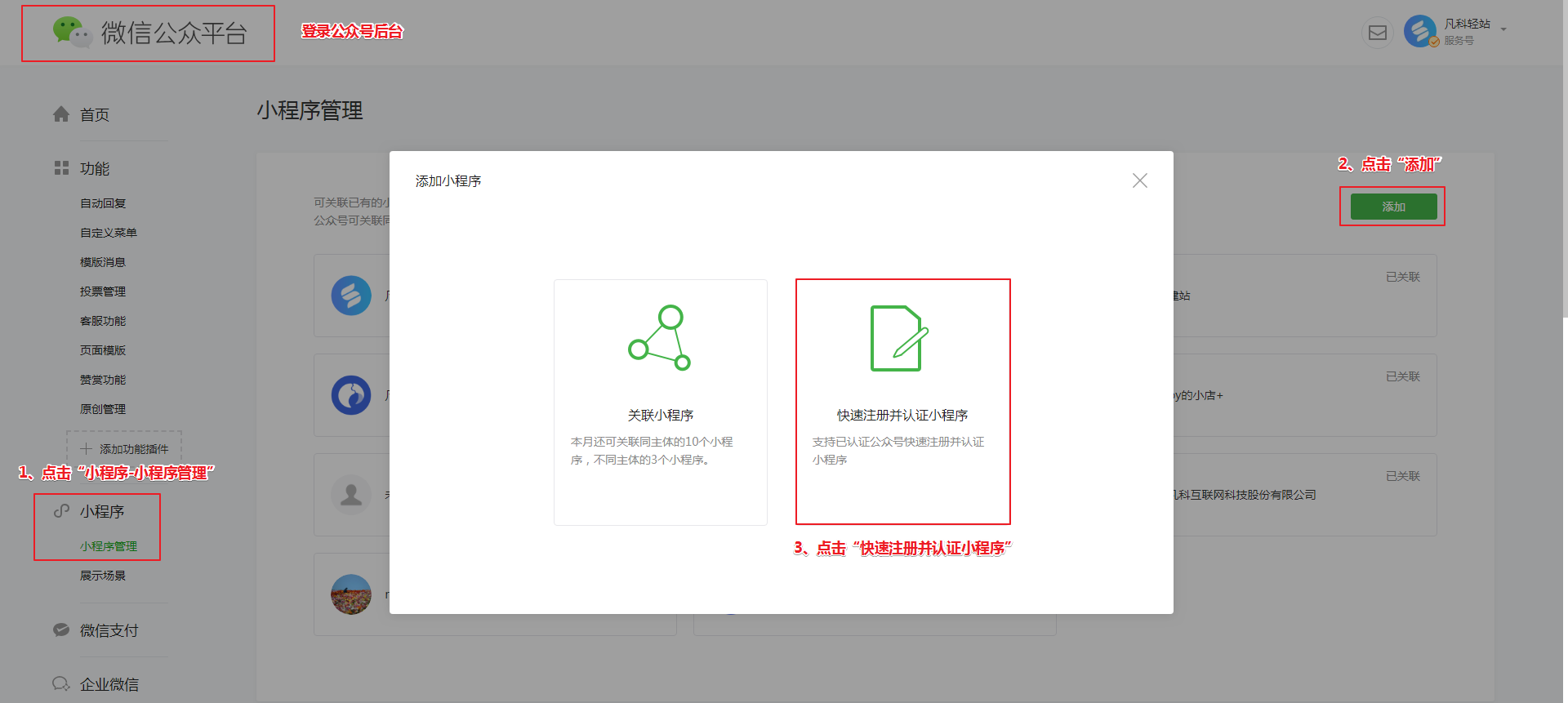The image size is (1568, 703).
Task: Open 投票管理 in the sidebar
Action: click(x=103, y=291)
